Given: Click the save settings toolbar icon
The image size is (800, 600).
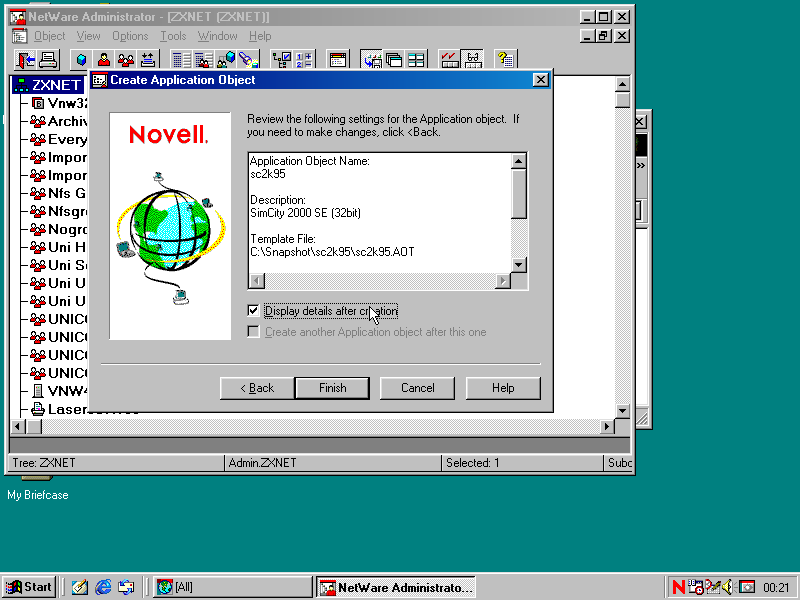Looking at the screenshot, I should (372, 60).
